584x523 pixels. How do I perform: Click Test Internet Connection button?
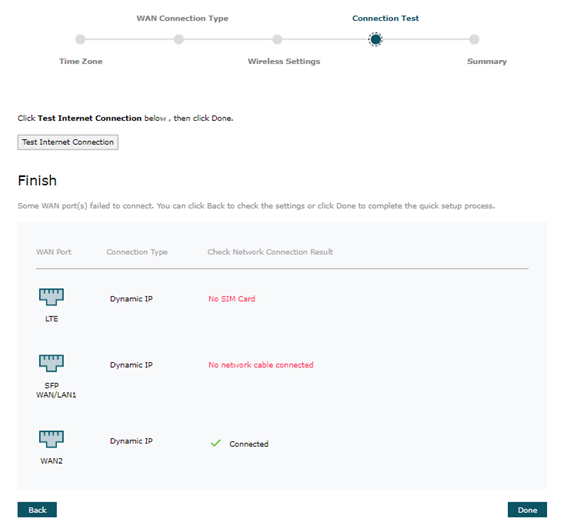coord(68,142)
